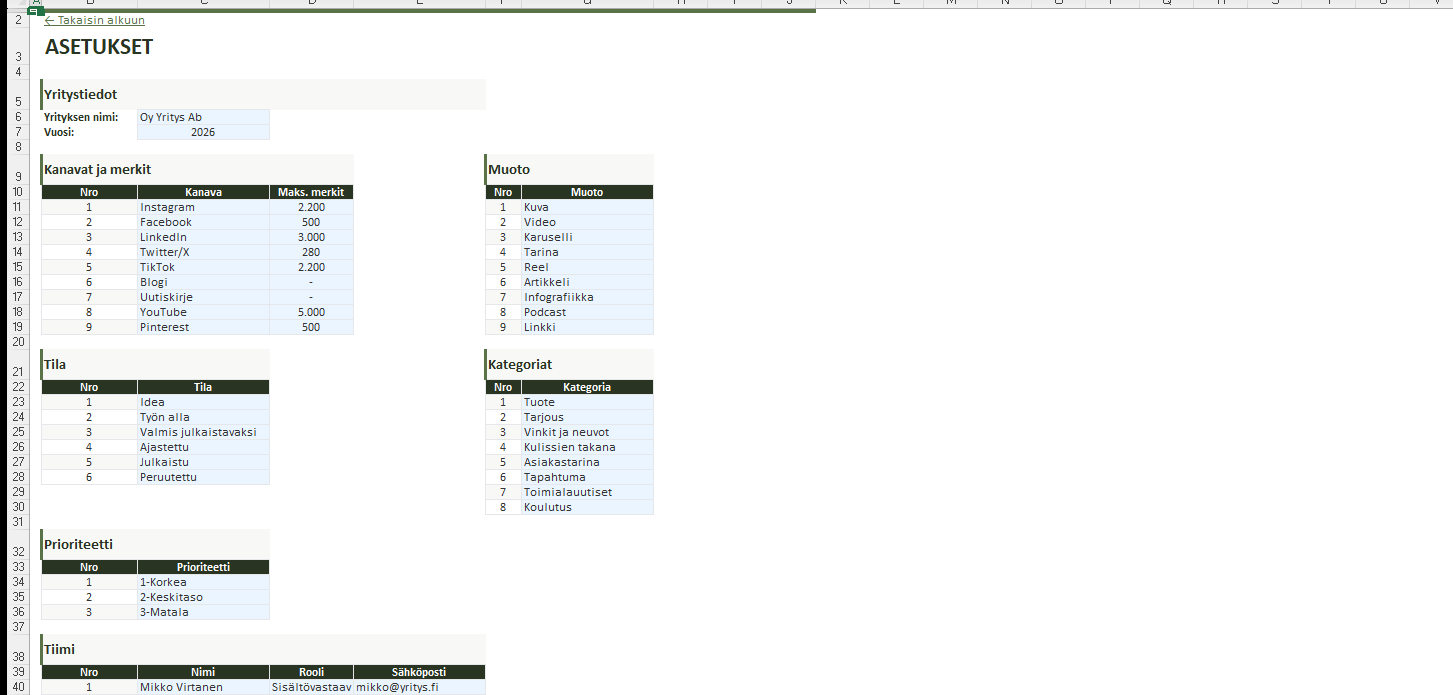Select the Instagram channel cell
1453x695 pixels.
point(203,207)
